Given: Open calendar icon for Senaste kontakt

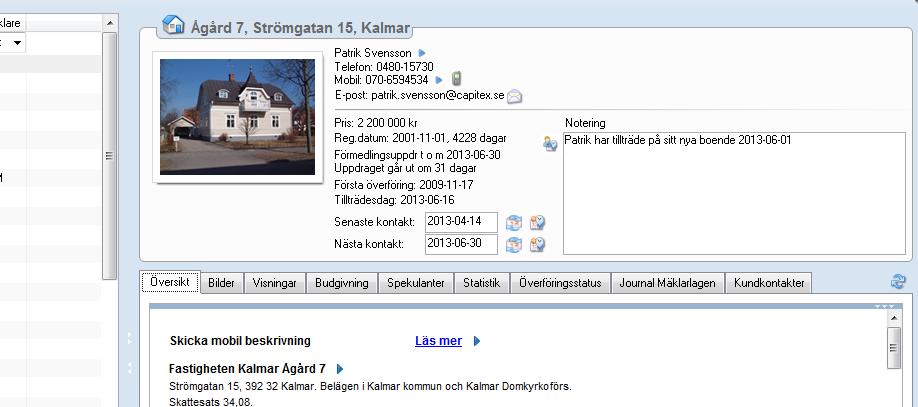Looking at the screenshot, I should [x=514, y=223].
